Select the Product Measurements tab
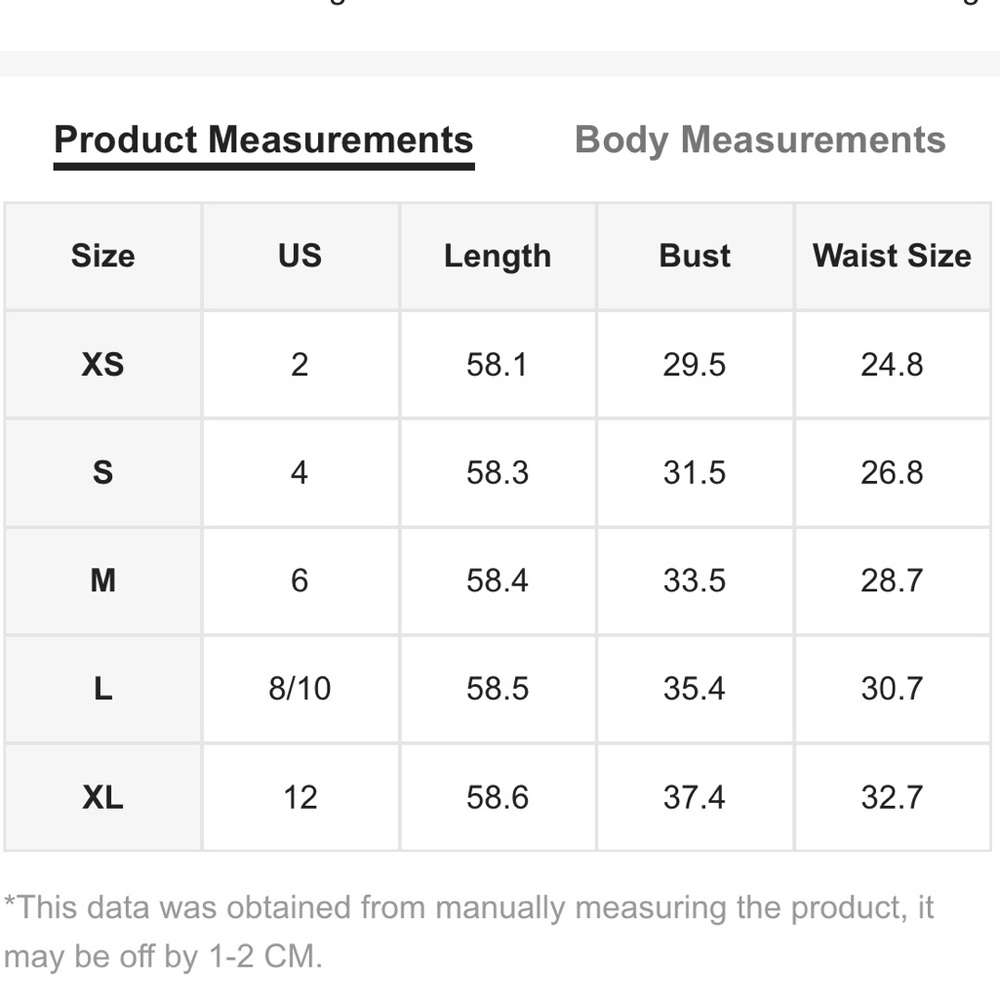 point(263,144)
